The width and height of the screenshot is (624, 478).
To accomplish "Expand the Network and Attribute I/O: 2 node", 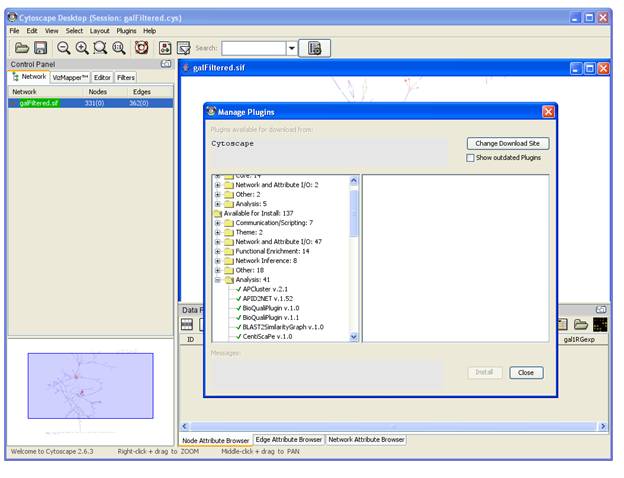I will coord(217,185).
